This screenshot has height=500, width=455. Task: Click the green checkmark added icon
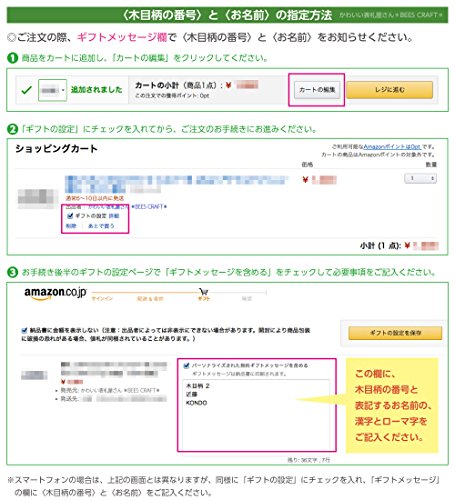pyautogui.click(x=26, y=90)
